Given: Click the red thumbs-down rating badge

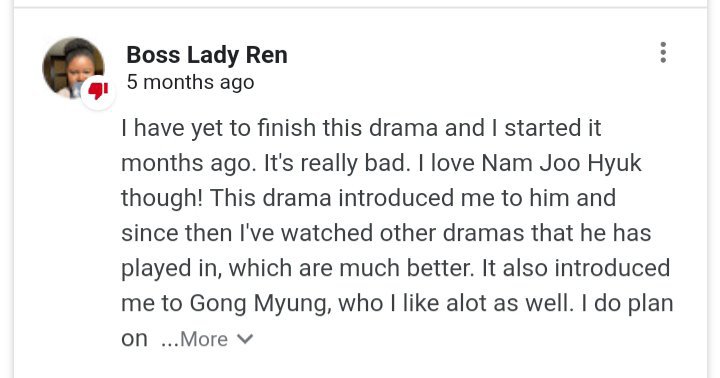Looking at the screenshot, I should click(x=98, y=91).
